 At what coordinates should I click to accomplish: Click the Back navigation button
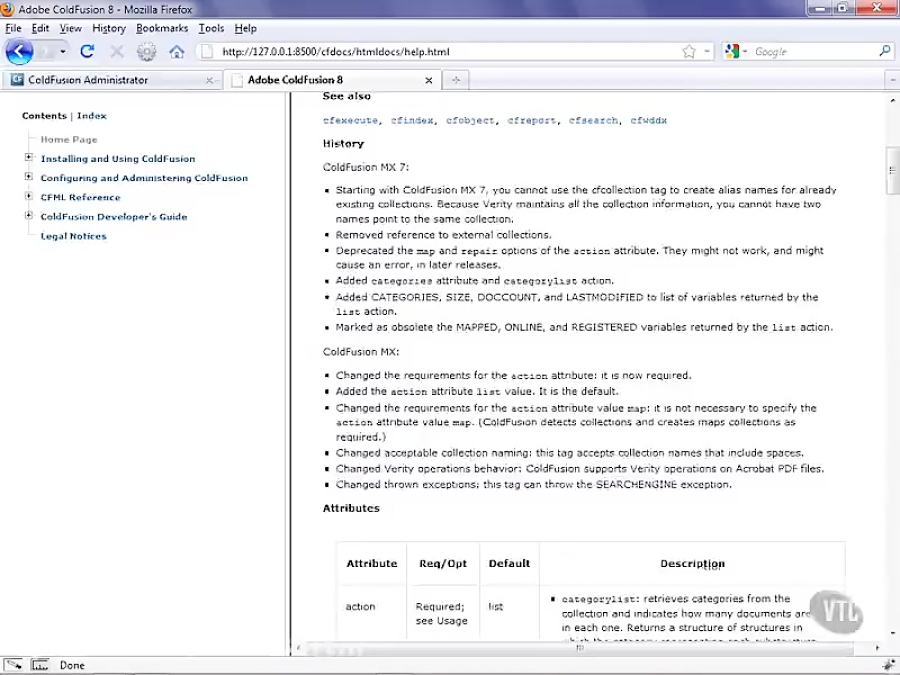coord(20,51)
